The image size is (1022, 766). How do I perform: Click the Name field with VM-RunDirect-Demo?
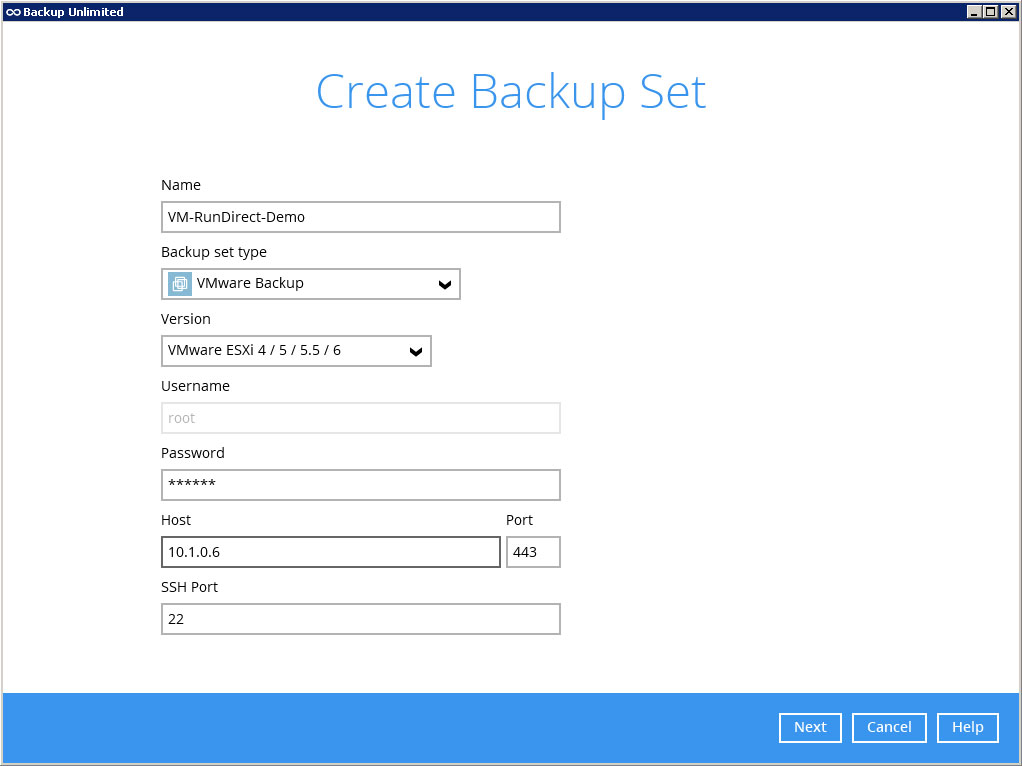pyautogui.click(x=360, y=217)
